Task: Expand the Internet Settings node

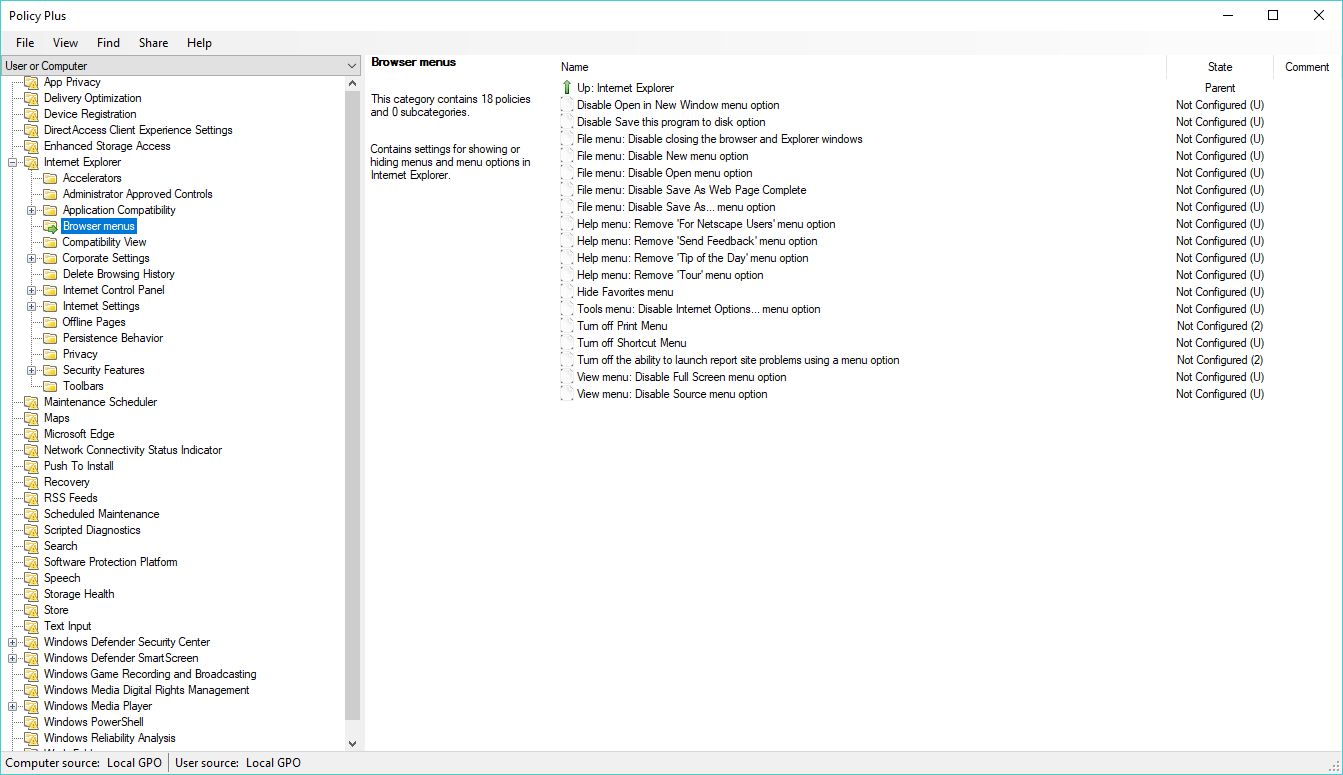Action: [32, 306]
